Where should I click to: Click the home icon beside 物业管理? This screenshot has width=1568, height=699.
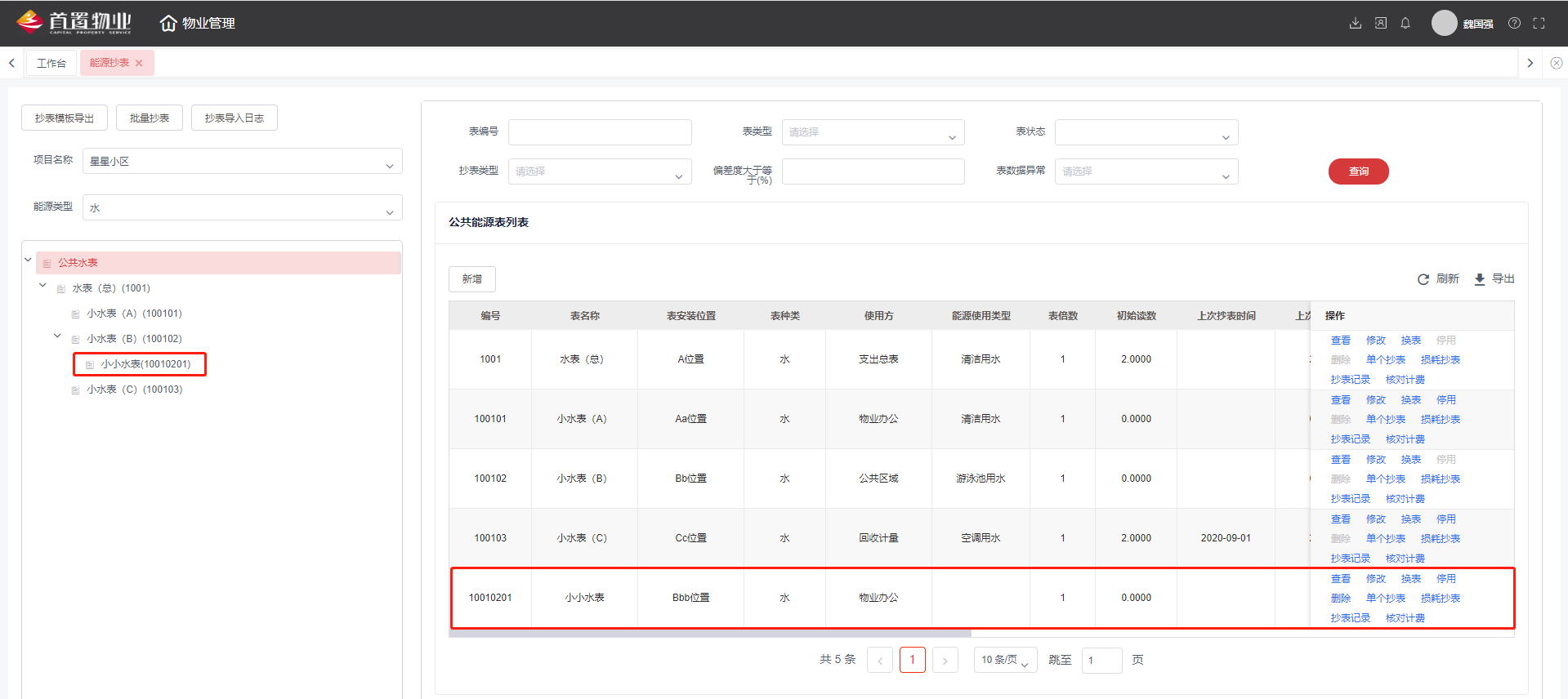(168, 23)
